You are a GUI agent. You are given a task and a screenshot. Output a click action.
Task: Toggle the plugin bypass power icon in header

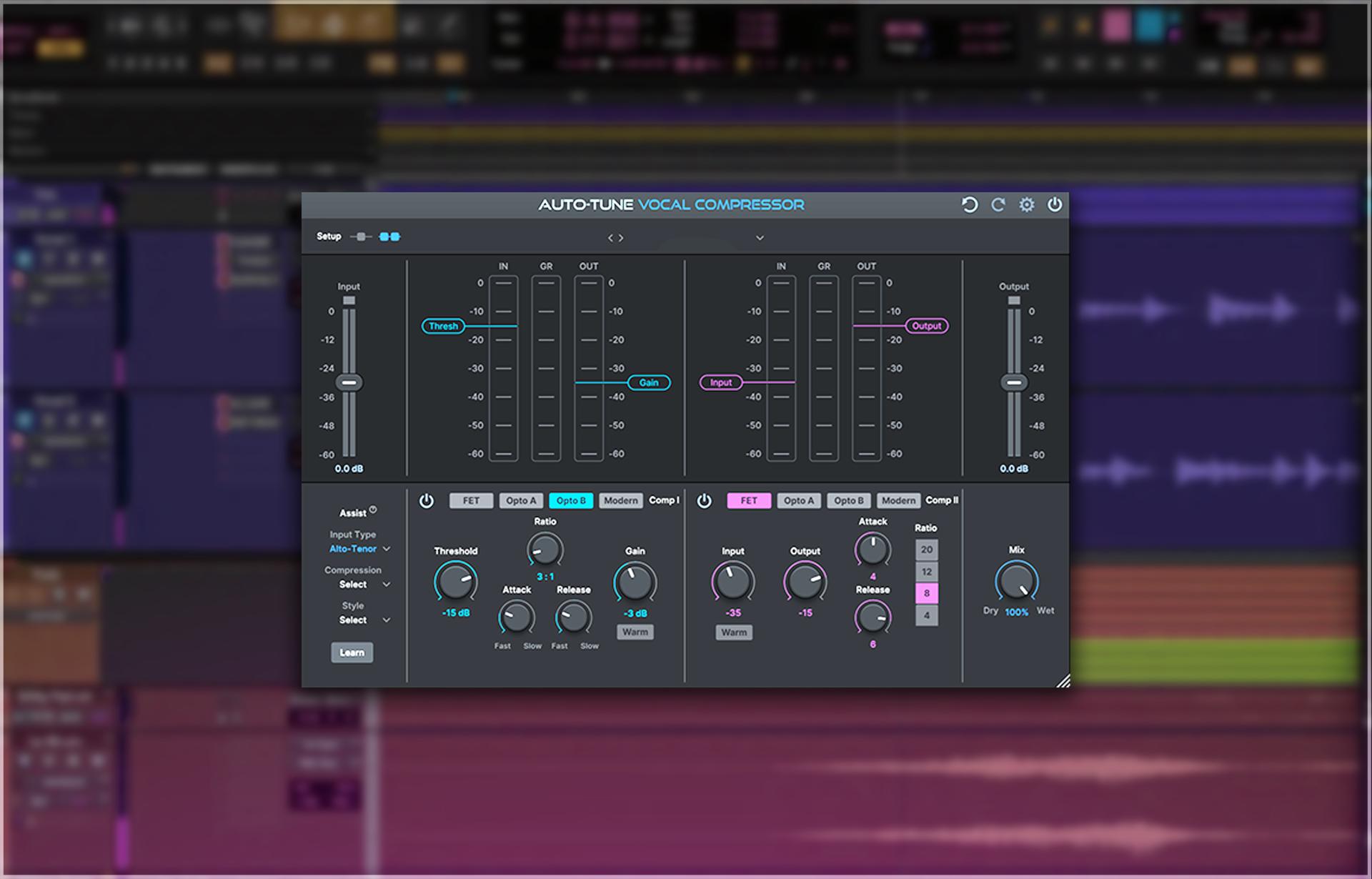[1055, 205]
